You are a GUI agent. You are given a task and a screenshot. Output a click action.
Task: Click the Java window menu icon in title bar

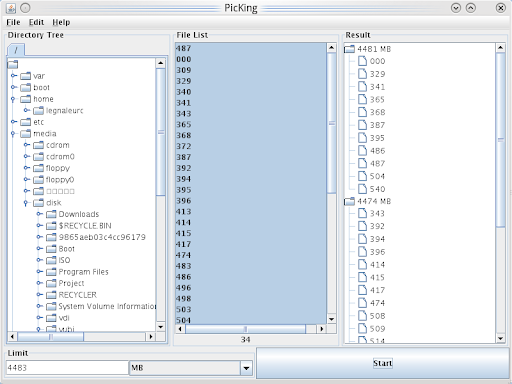[11, 8]
